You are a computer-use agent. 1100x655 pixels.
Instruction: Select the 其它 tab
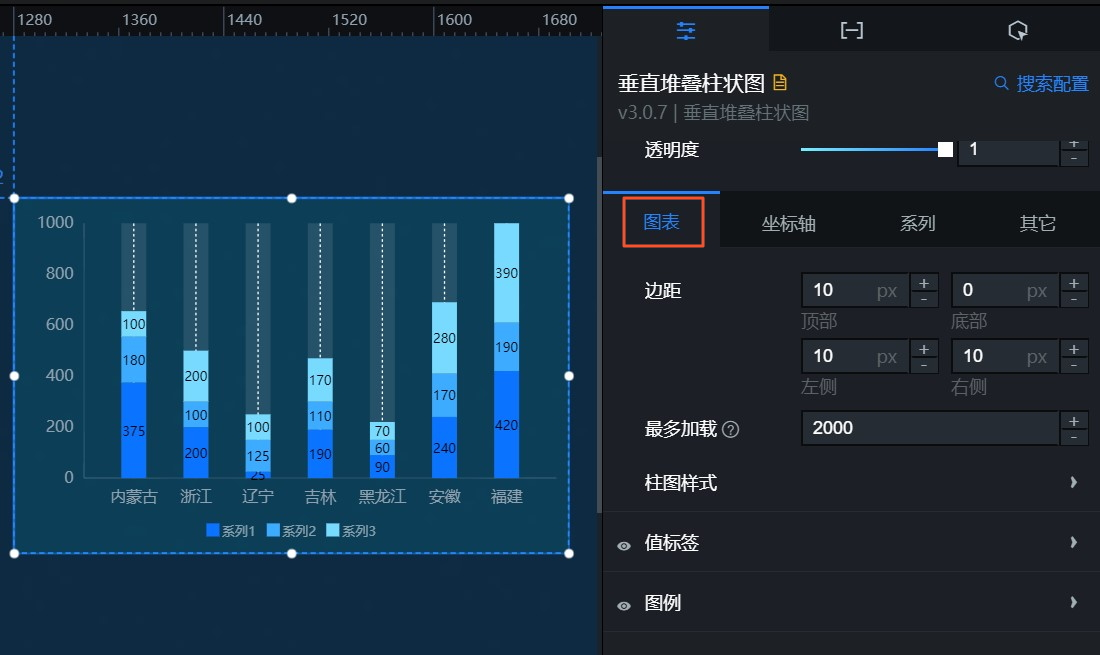pyautogui.click(x=1037, y=223)
